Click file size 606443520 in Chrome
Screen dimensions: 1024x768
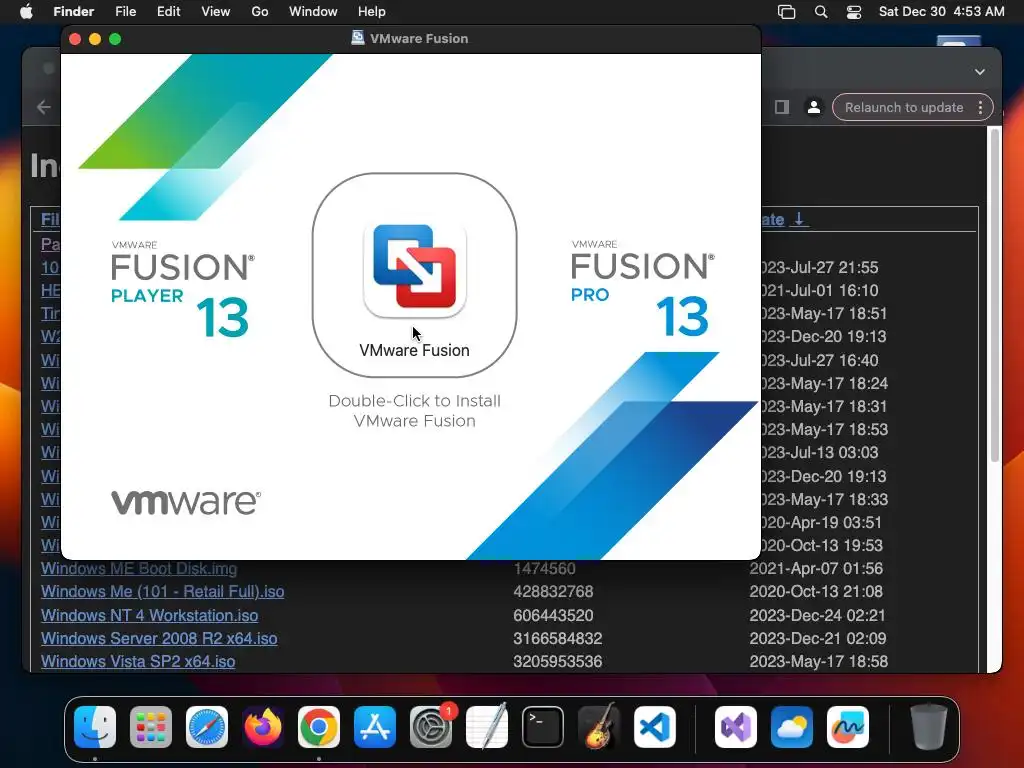553,615
